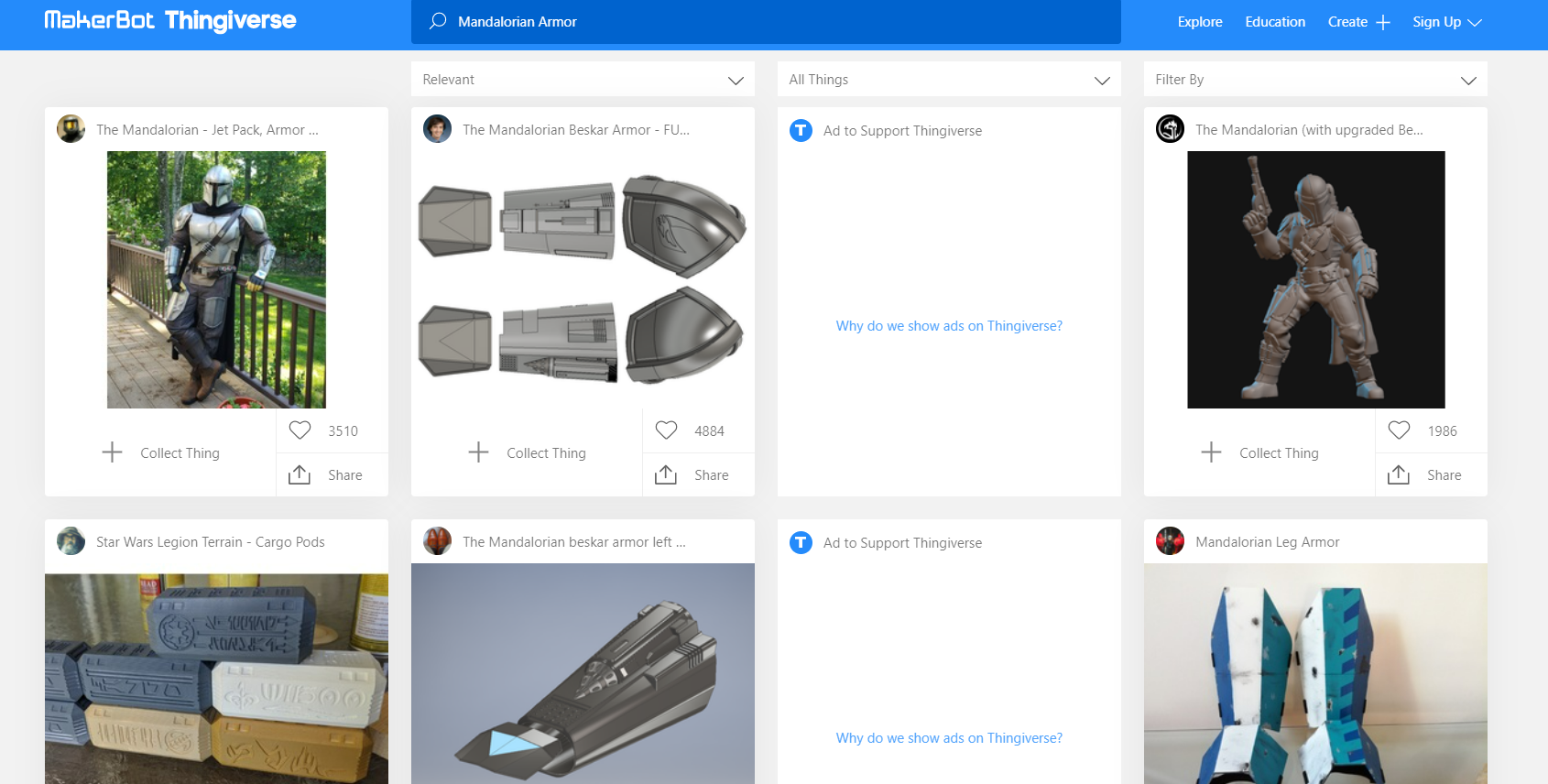1548x784 pixels.
Task: Click Collect Thing on Jet Pack card
Action: [180, 453]
